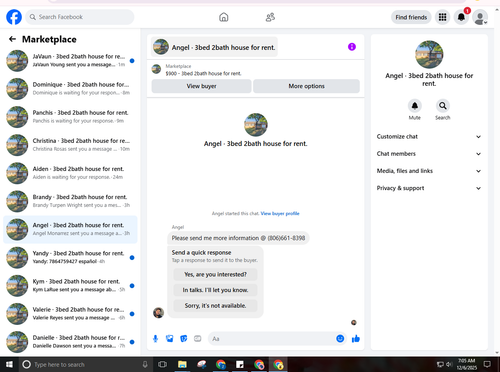Go back using Marketplace back arrow
This screenshot has height=372, width=500.
[12, 39]
